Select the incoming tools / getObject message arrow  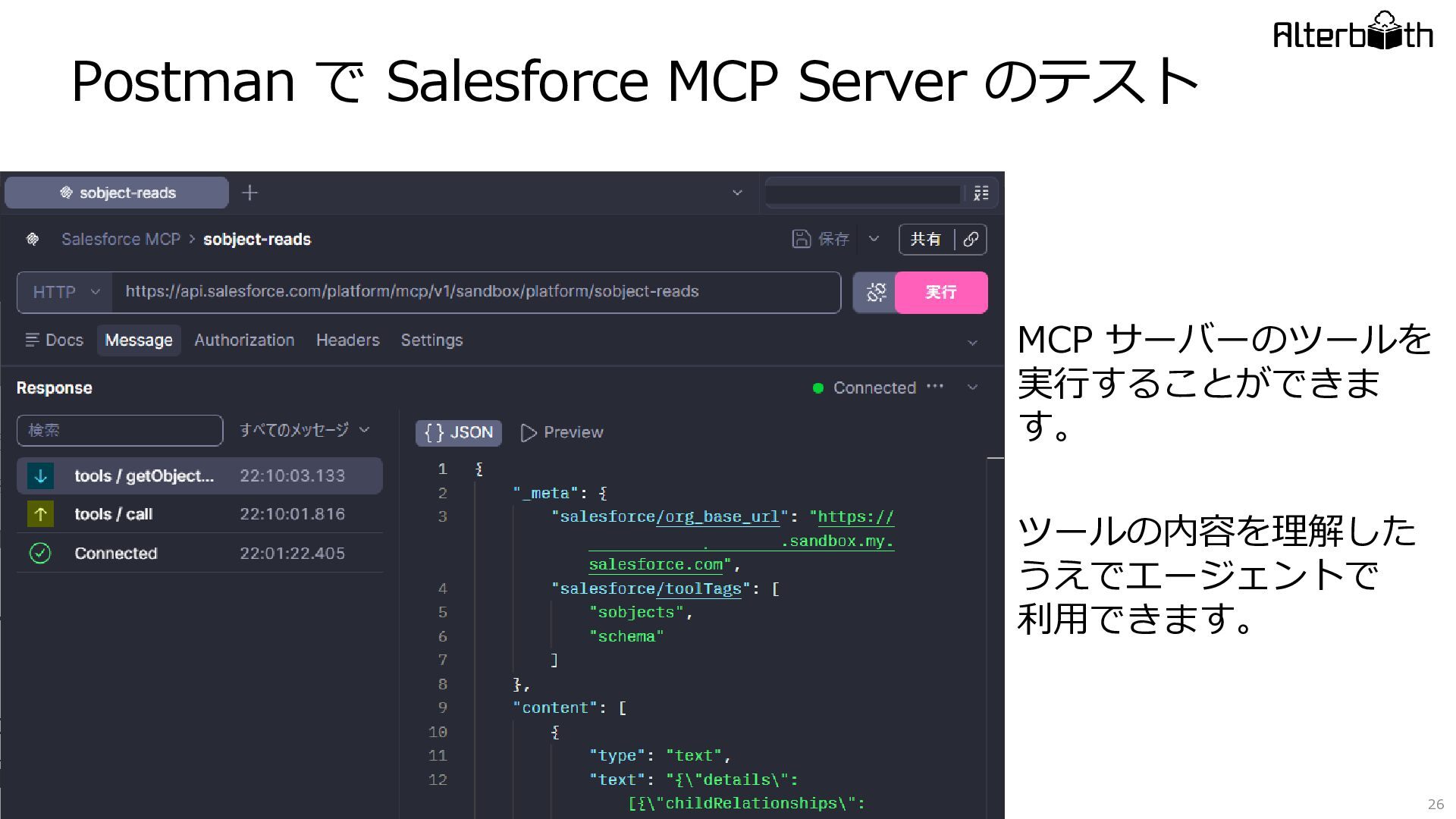[41, 475]
